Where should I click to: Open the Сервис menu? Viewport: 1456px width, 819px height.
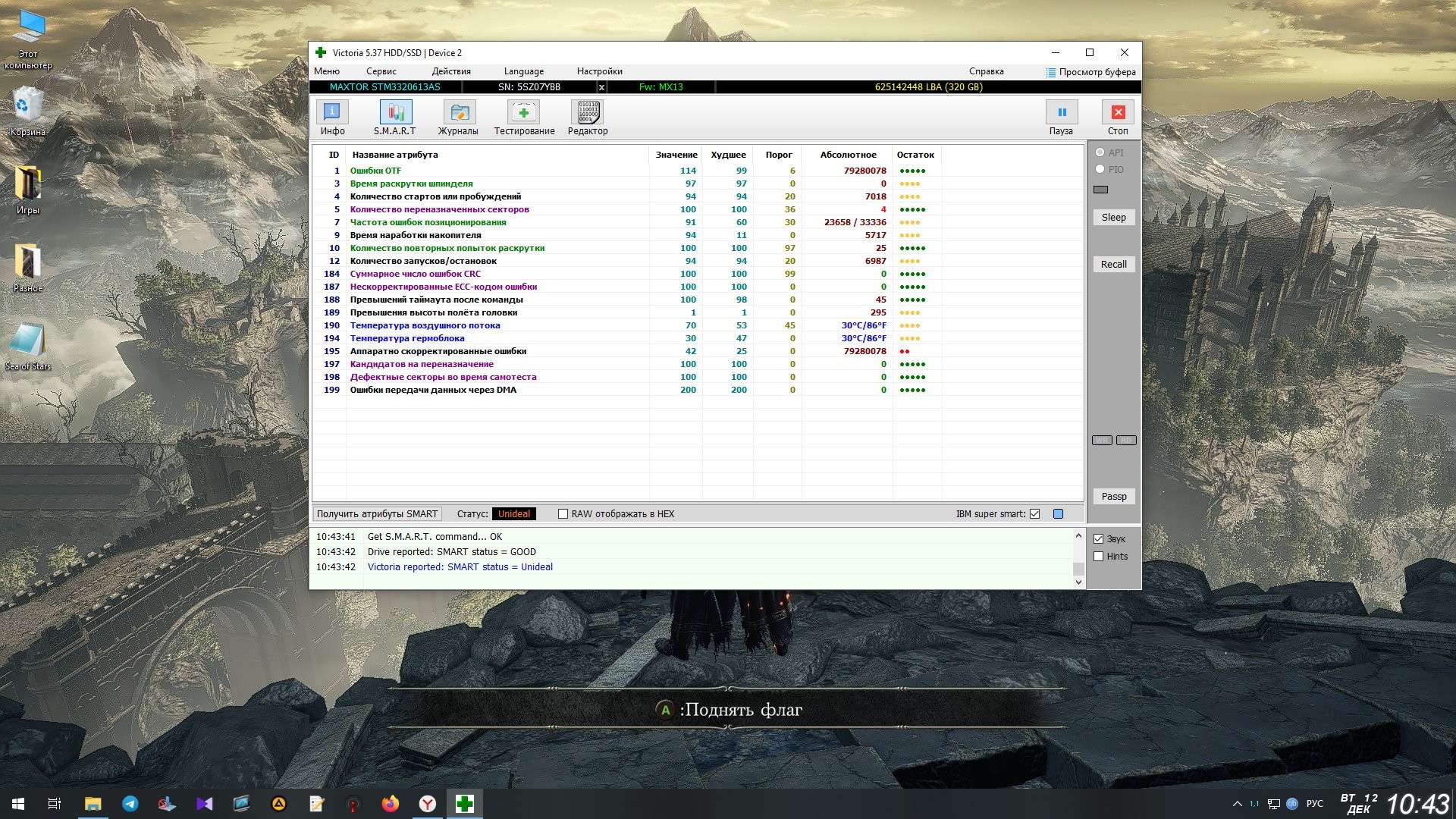point(381,71)
